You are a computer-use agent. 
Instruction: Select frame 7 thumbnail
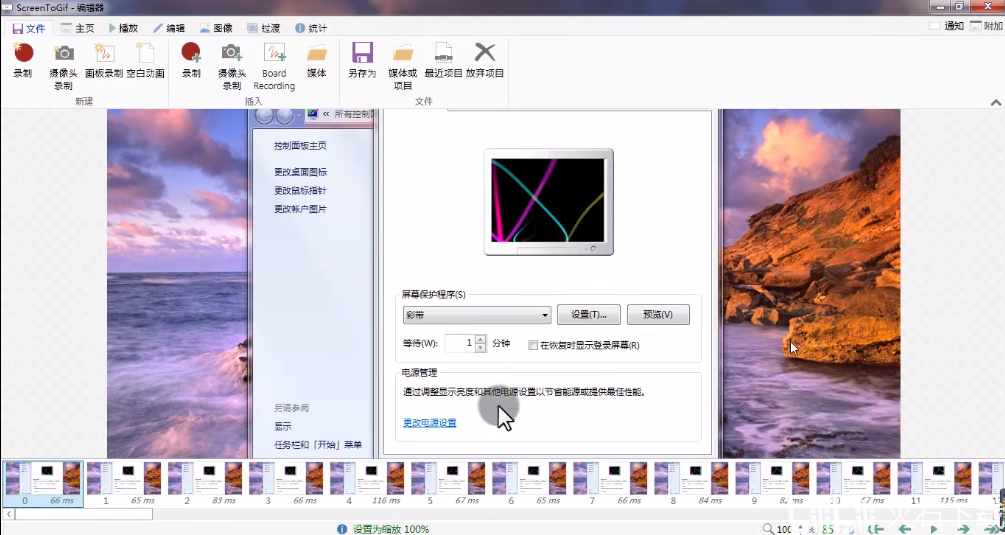(610, 484)
